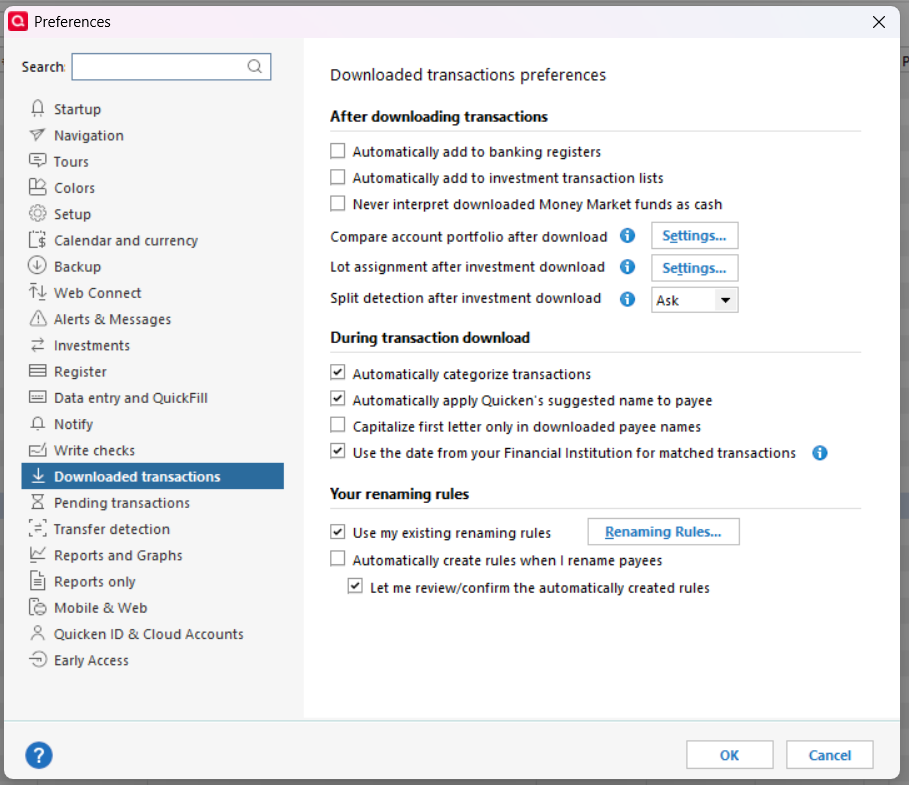The height and width of the screenshot is (785, 909).
Task: Uncheck Use my existing renaming rules
Action: click(337, 532)
